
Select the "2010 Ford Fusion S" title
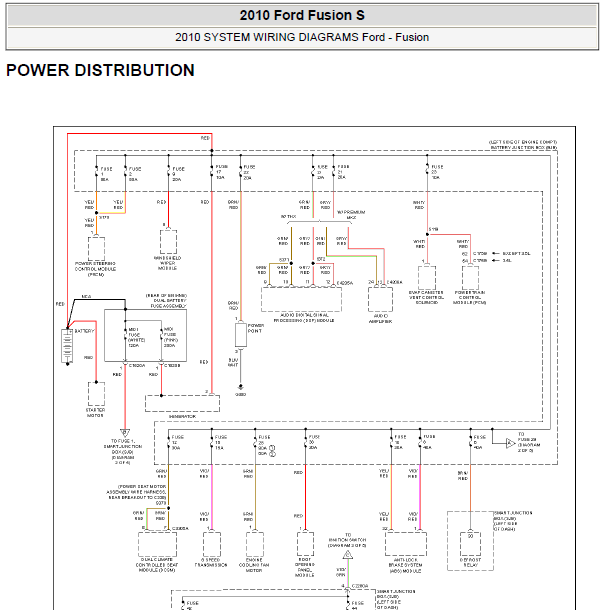[x=302, y=16]
